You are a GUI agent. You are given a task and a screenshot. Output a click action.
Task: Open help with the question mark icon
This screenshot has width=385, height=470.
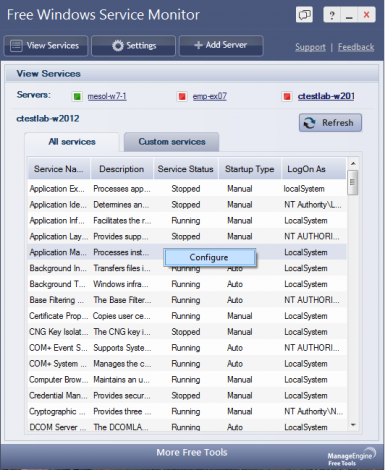(x=332, y=15)
